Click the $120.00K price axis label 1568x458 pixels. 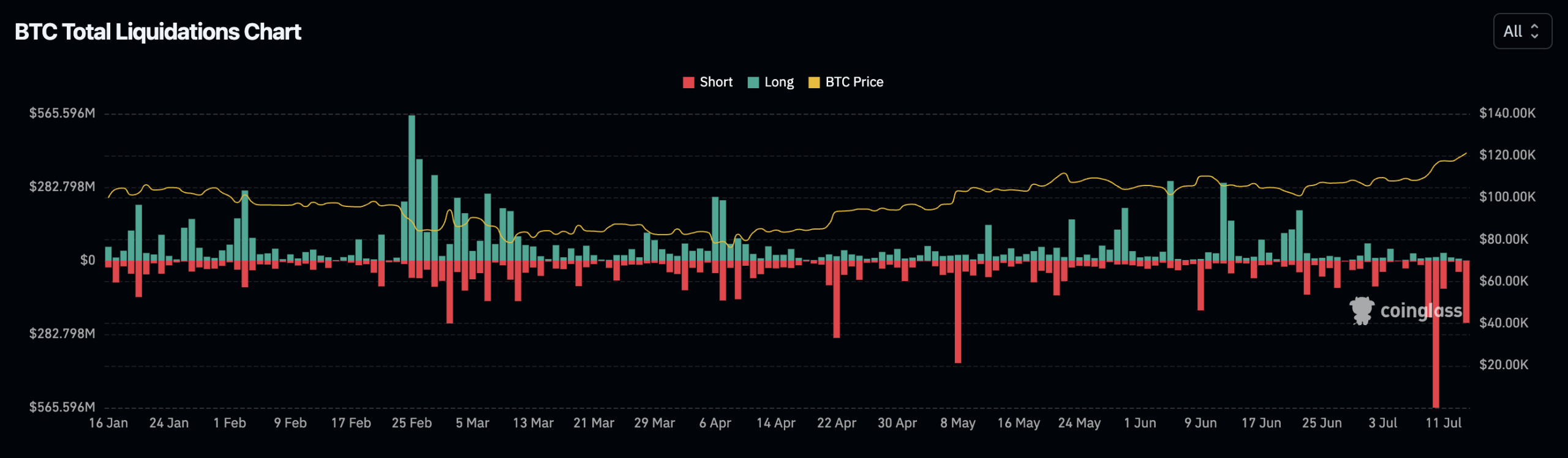click(1507, 155)
